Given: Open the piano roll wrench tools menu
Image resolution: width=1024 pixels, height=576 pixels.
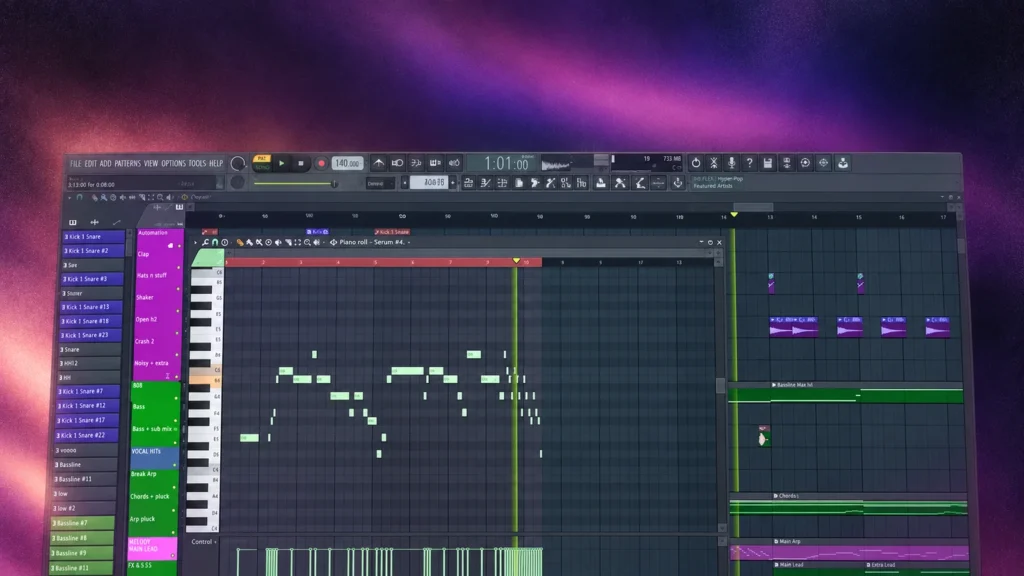Looking at the screenshot, I should tap(205, 242).
